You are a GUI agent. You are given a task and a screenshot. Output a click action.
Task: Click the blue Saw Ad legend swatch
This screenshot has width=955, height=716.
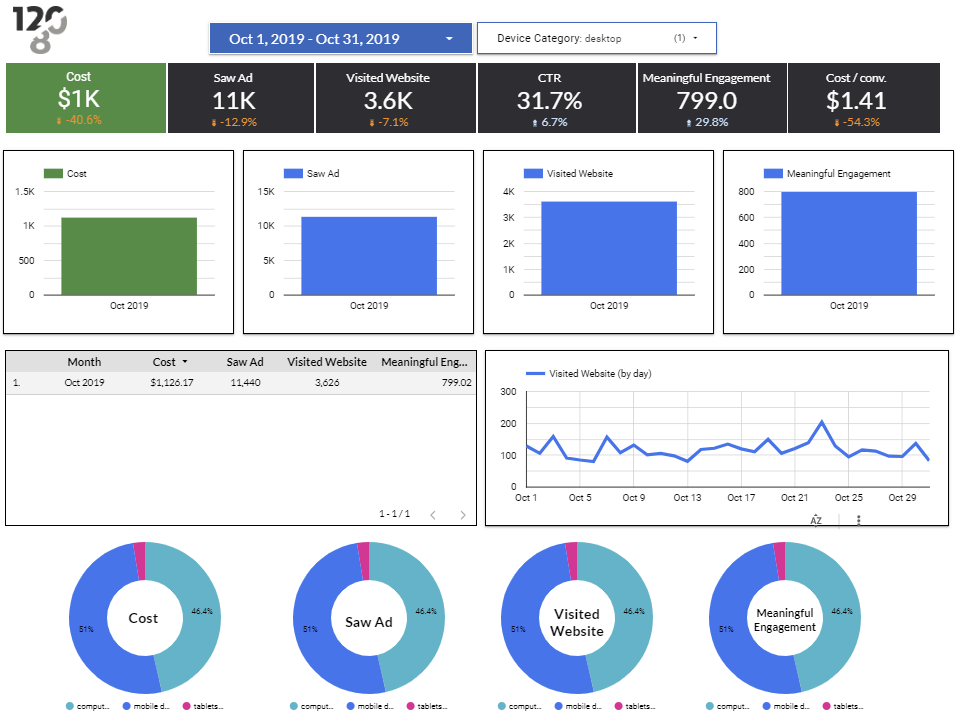(293, 174)
